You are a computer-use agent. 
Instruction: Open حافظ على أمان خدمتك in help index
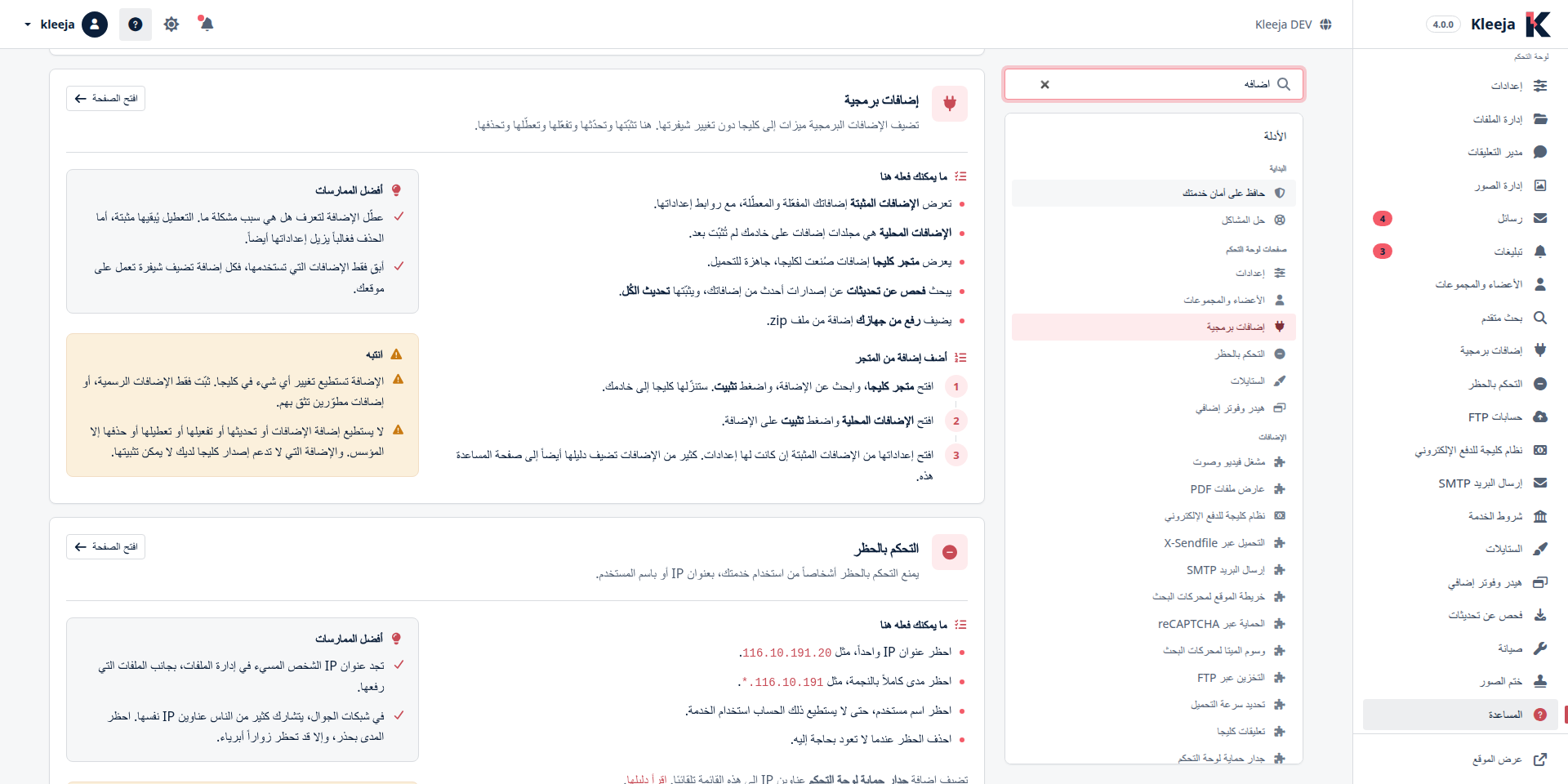click(1153, 193)
